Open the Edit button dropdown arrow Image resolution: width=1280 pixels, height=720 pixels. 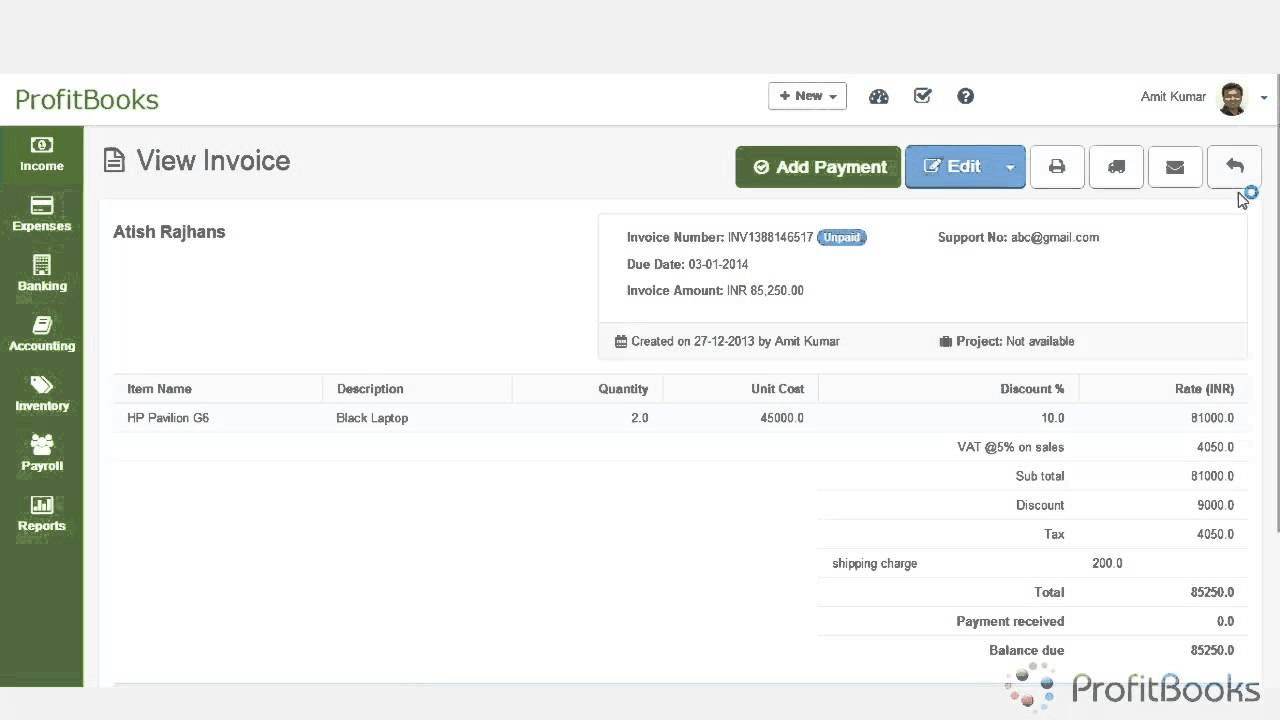pyautogui.click(x=1010, y=167)
